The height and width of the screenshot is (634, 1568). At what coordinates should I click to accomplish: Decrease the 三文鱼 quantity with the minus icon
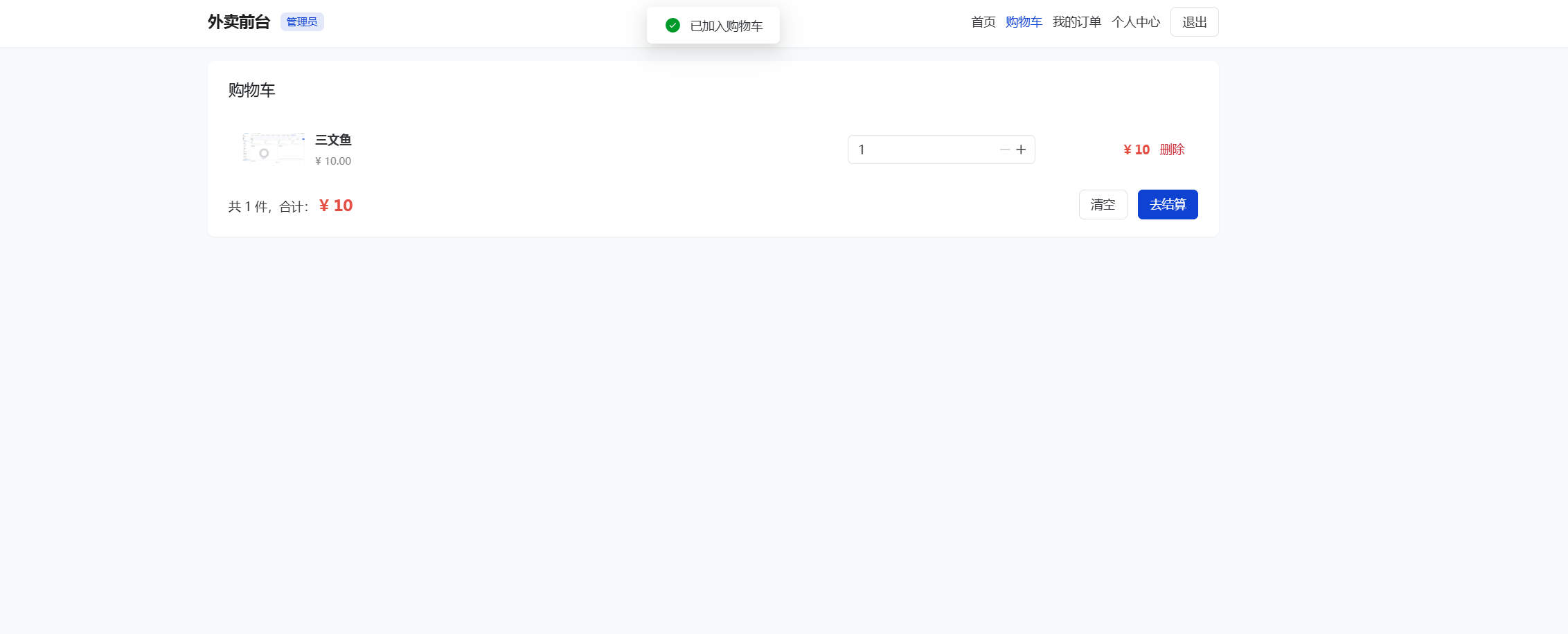tap(1004, 150)
